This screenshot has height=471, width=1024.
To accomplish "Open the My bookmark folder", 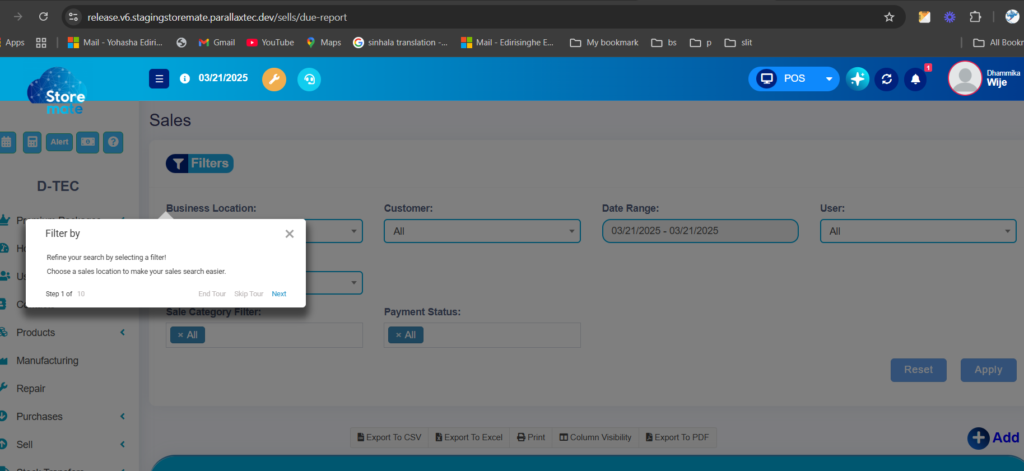I will (x=604, y=42).
